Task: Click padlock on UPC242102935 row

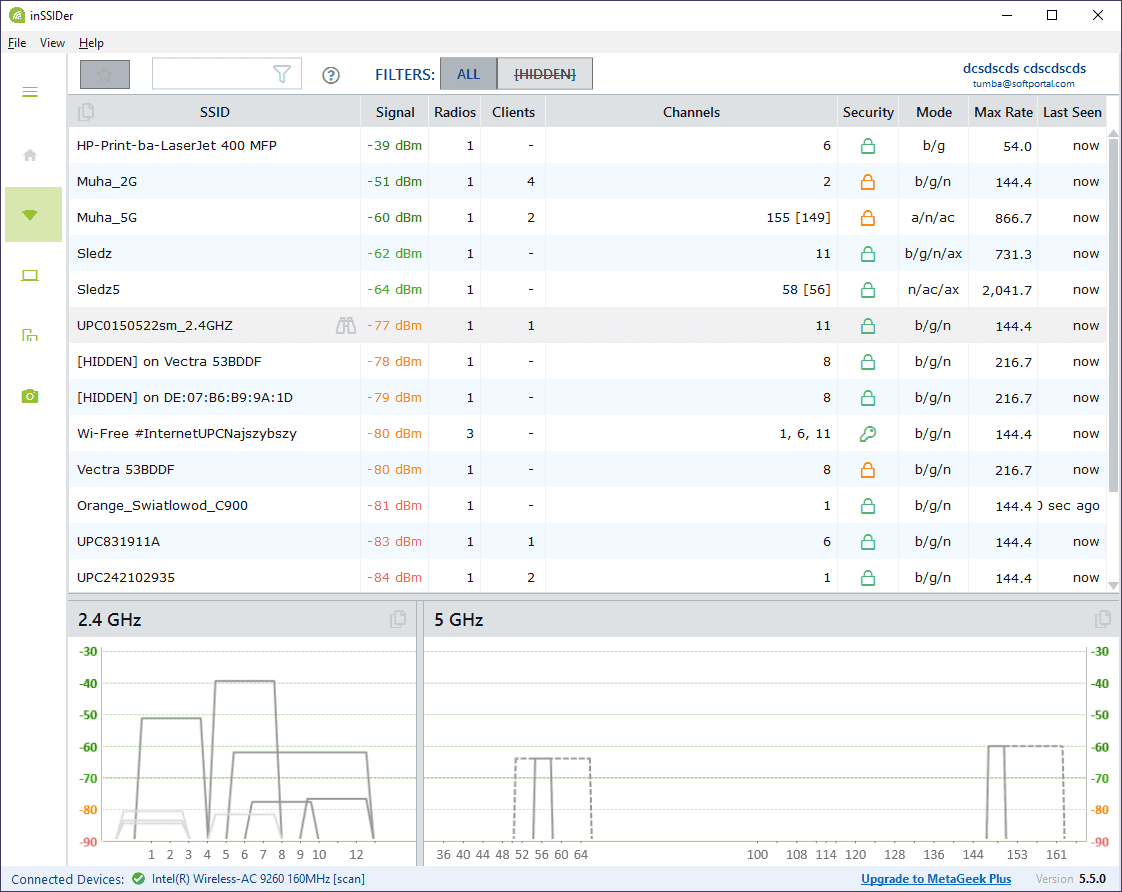Action: coord(868,578)
